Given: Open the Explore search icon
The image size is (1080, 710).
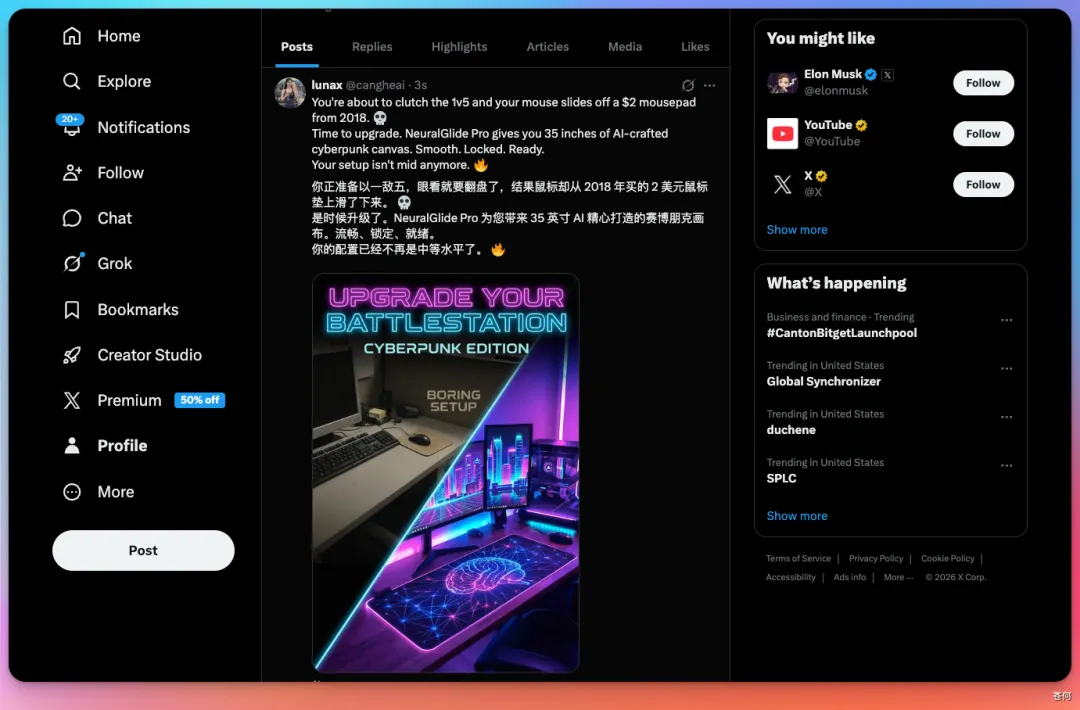Looking at the screenshot, I should [72, 82].
